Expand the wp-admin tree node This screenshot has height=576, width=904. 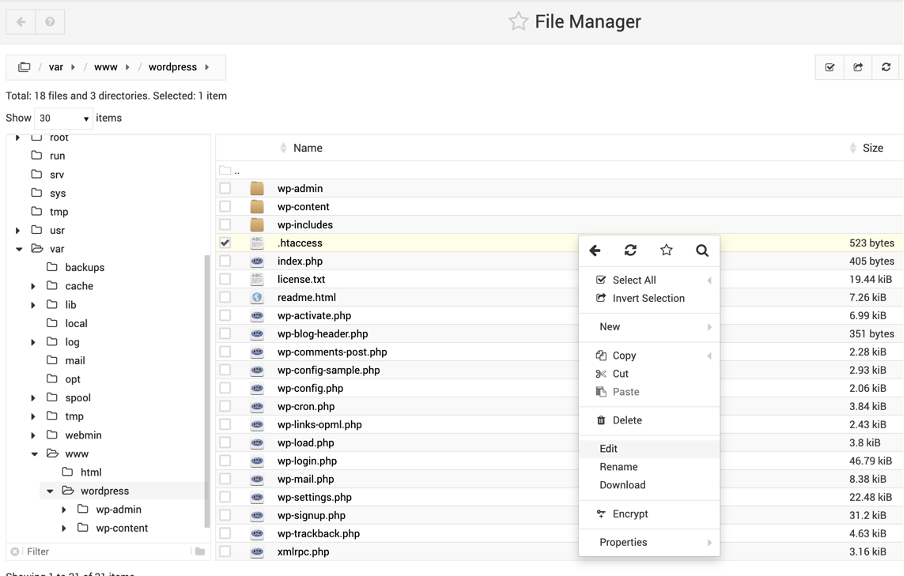pyautogui.click(x=64, y=510)
